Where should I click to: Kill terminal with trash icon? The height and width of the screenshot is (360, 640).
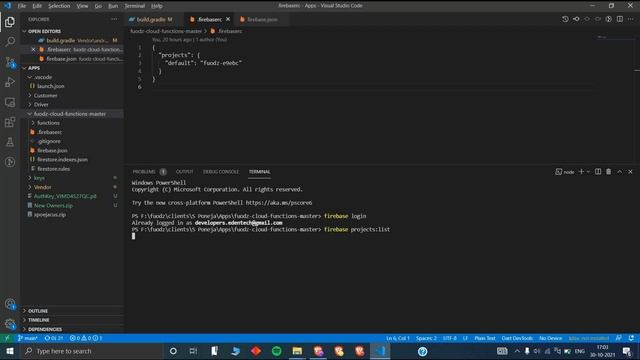pyautogui.click(x=609, y=172)
